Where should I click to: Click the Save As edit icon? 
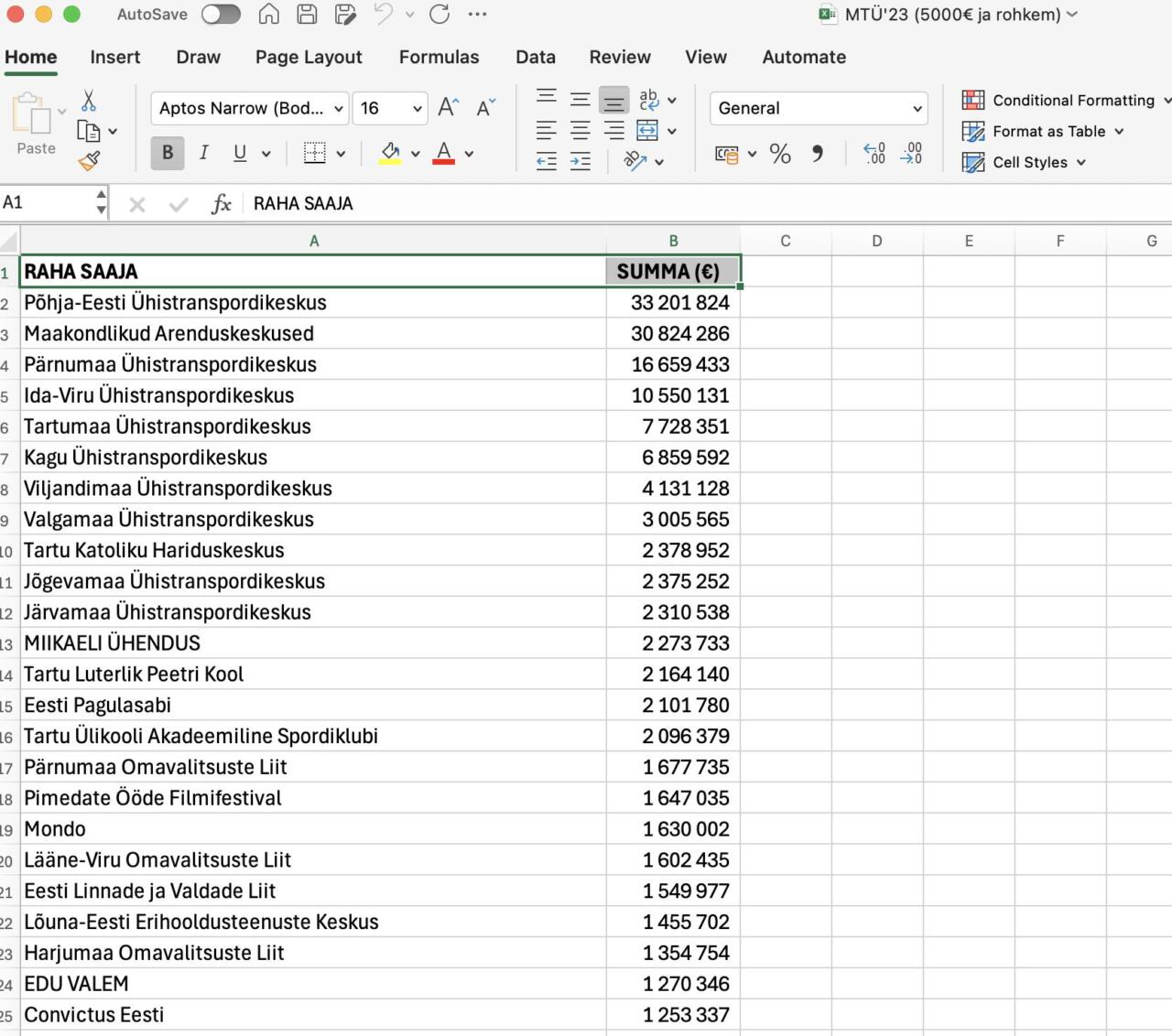345,14
